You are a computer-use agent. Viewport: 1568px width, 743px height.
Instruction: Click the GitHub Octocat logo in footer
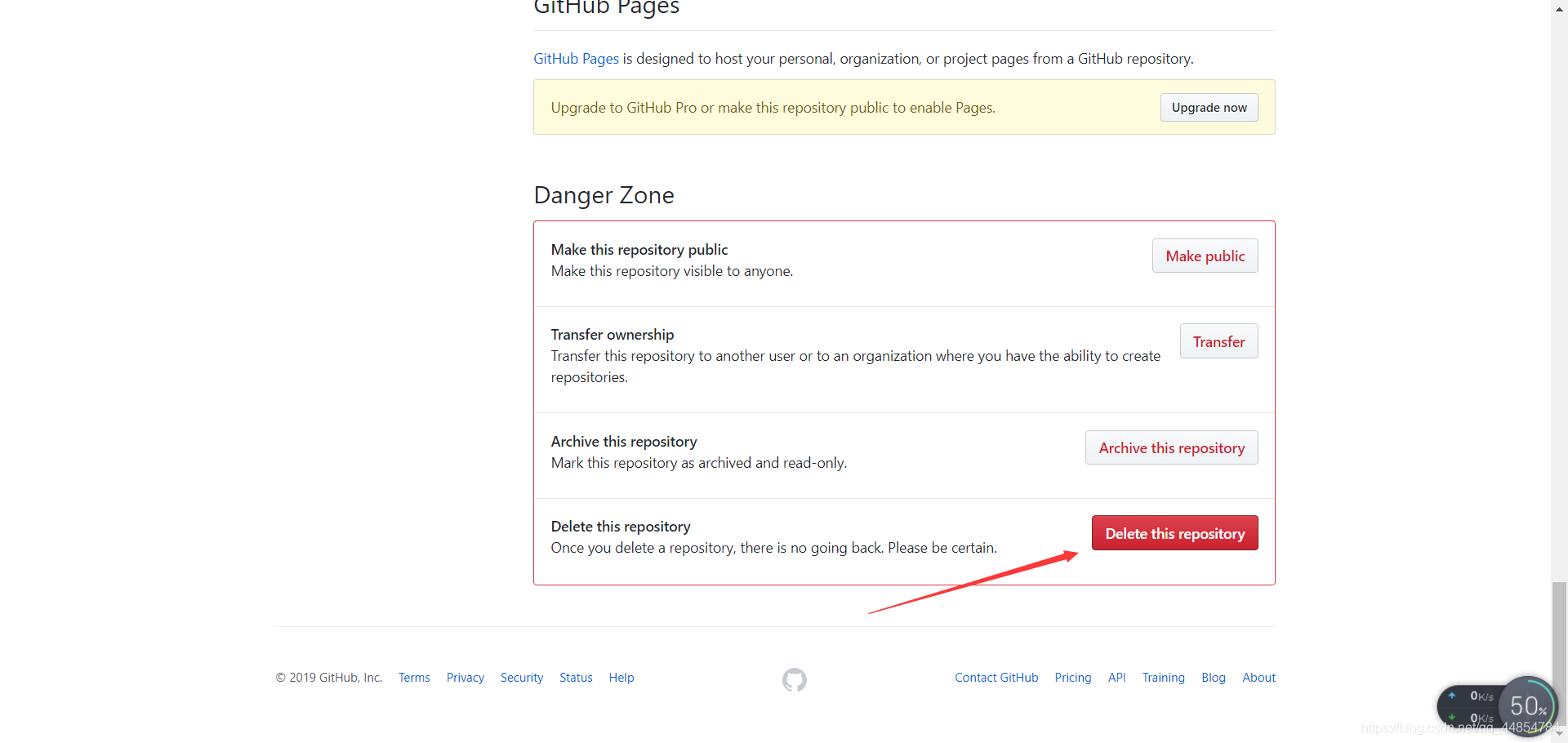[x=795, y=679]
